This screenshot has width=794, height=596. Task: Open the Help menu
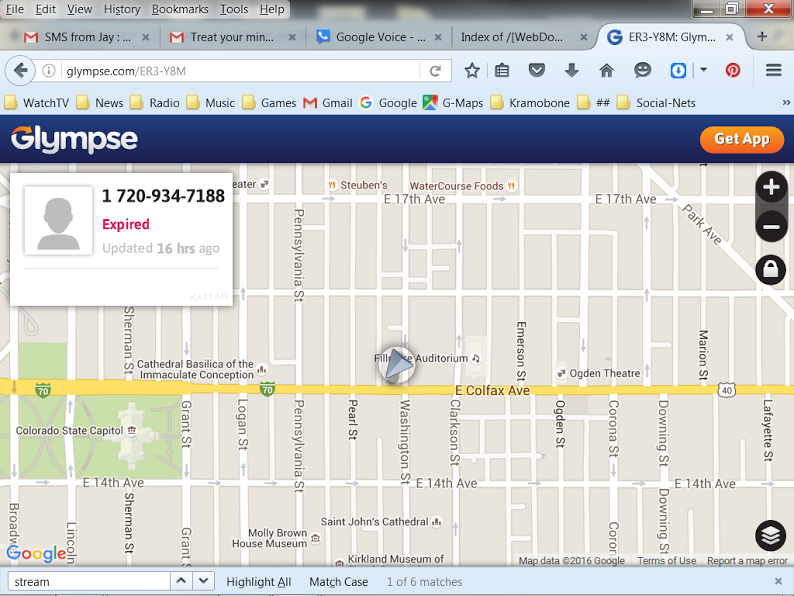click(272, 9)
